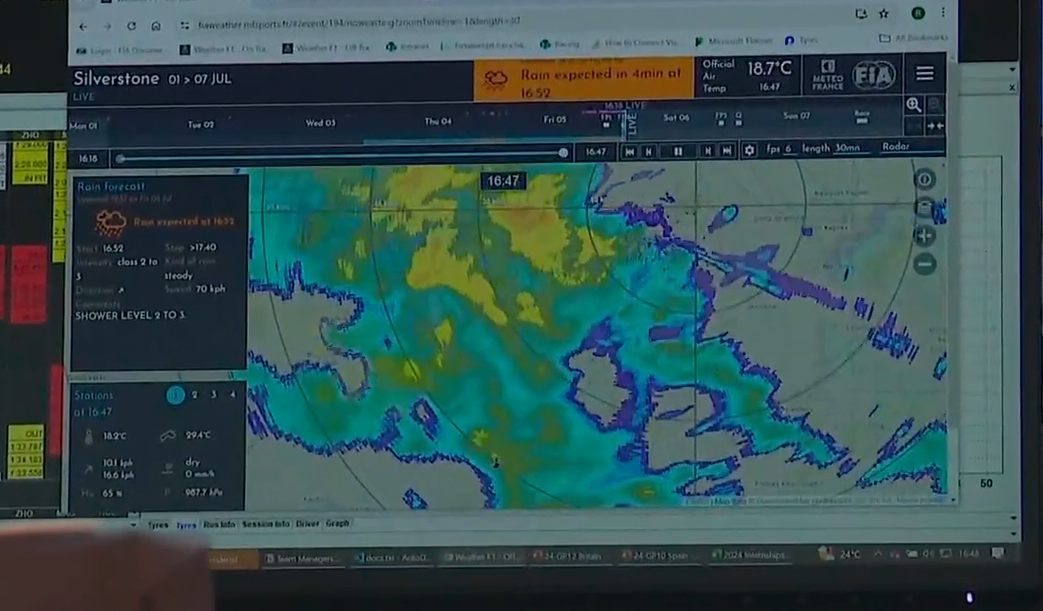Select Sat 06 on the day timeline

pyautogui.click(x=676, y=118)
